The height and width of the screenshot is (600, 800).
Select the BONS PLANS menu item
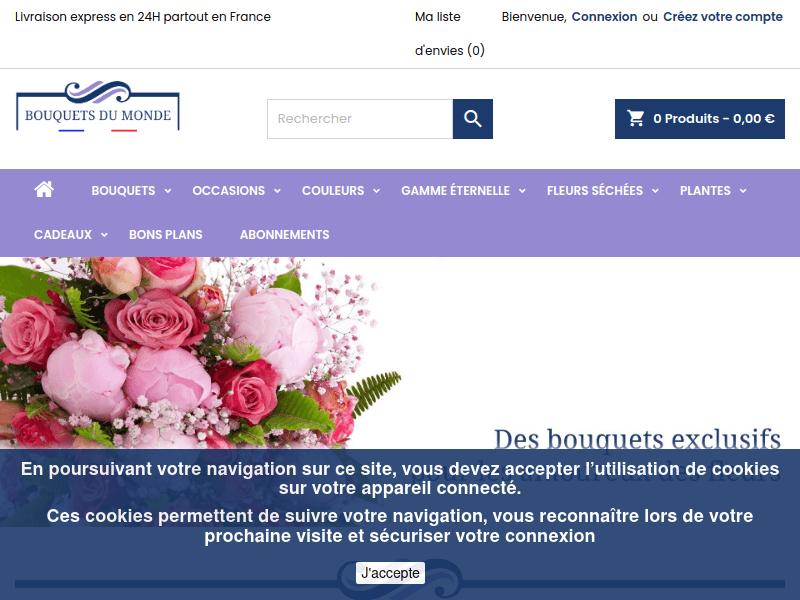click(x=165, y=234)
